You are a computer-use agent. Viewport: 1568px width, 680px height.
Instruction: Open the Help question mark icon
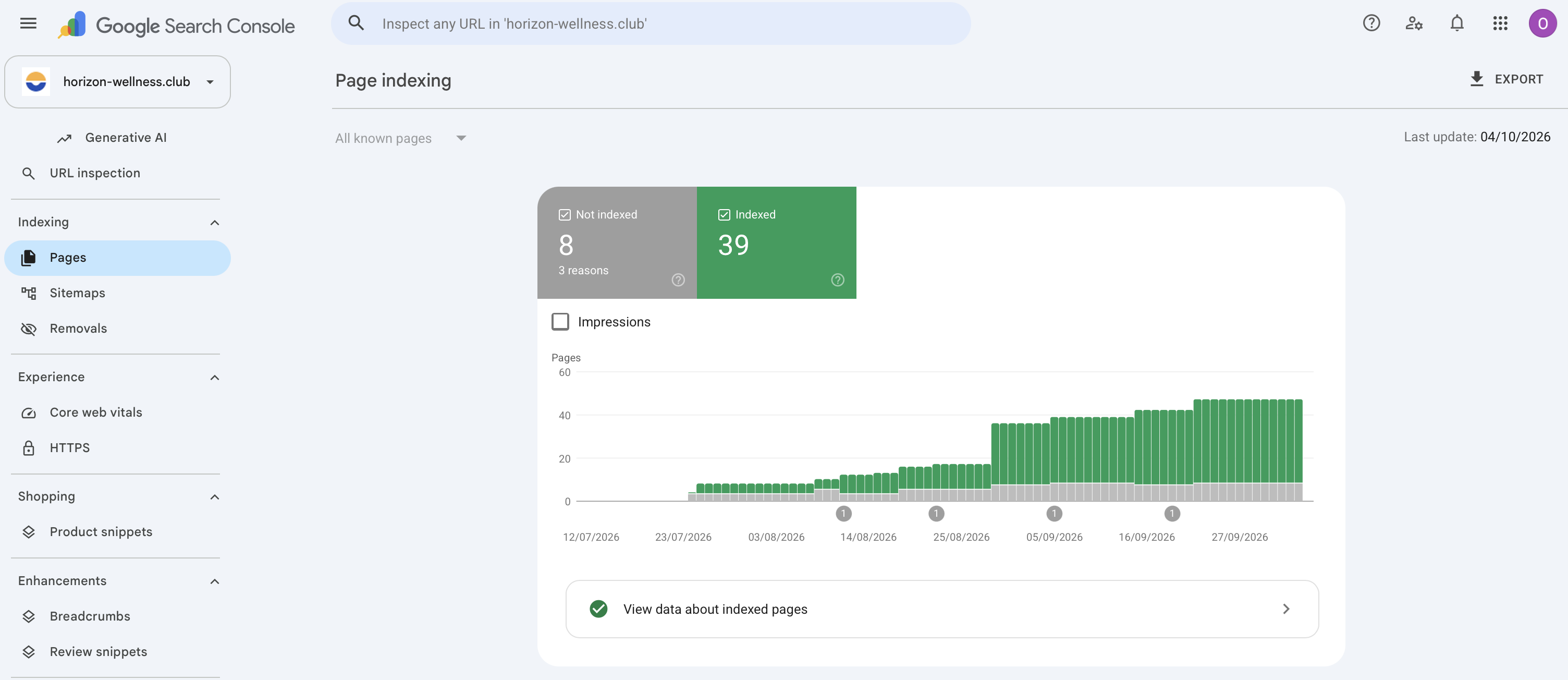(x=1371, y=24)
